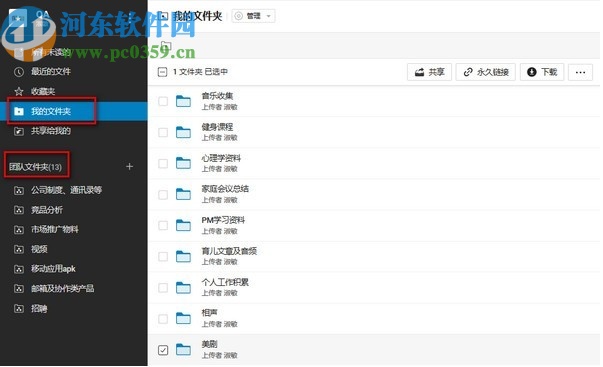Open team folder 邮箱及协作类产品

(x=63, y=289)
